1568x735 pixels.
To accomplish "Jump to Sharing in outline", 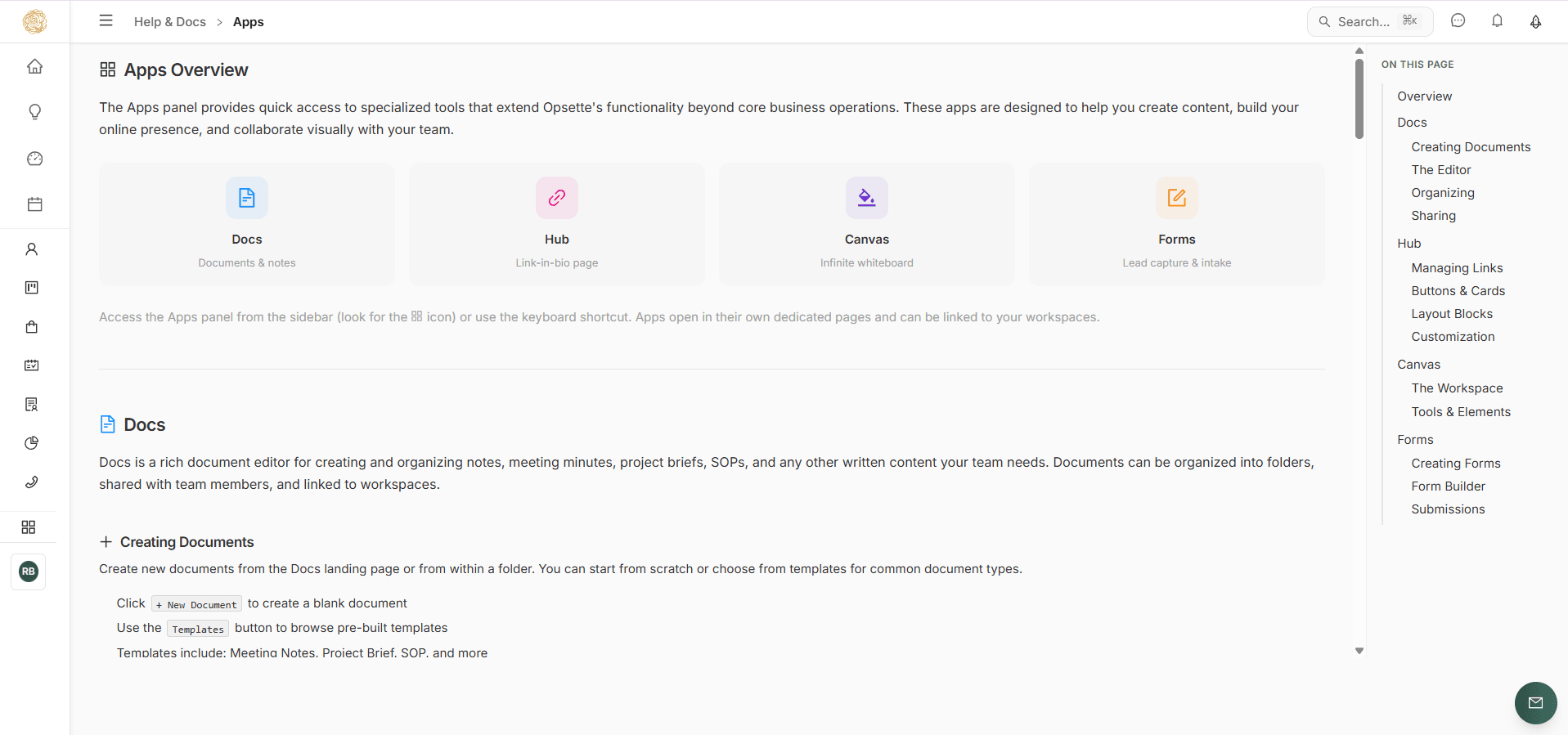I will pos(1433,216).
